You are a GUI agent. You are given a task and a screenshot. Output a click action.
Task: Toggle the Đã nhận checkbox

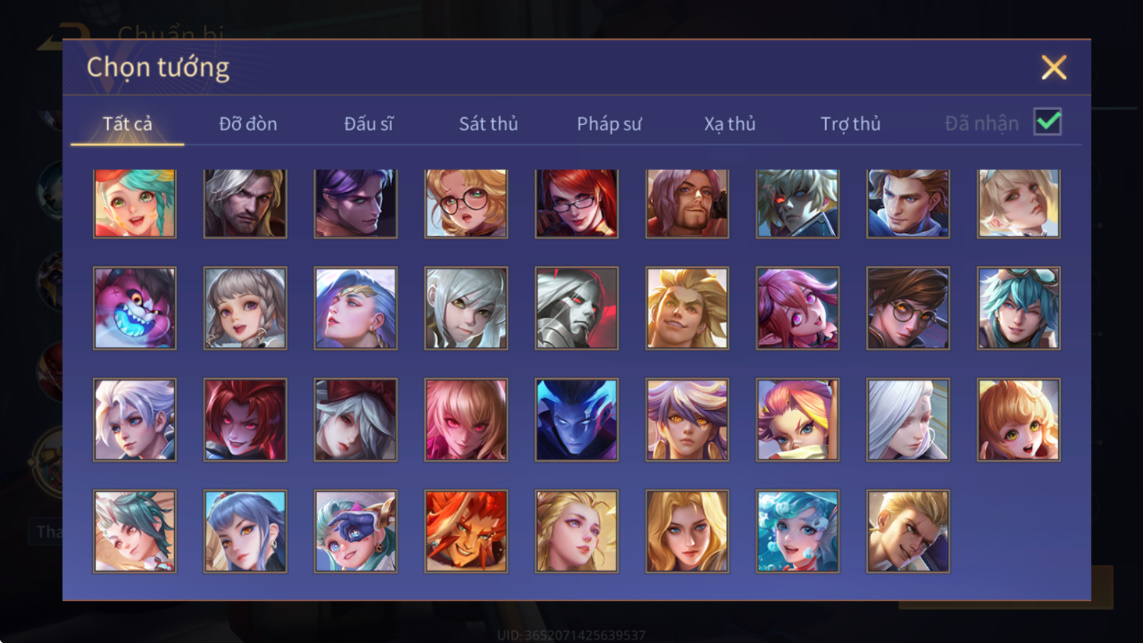click(x=1048, y=122)
